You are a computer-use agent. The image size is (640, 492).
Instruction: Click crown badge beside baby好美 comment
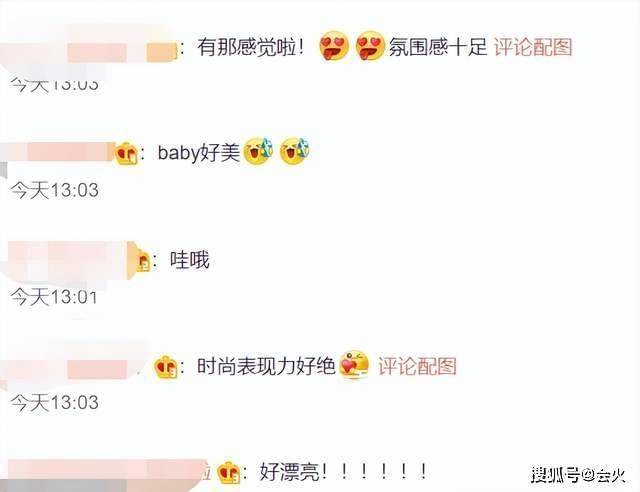(x=126, y=154)
